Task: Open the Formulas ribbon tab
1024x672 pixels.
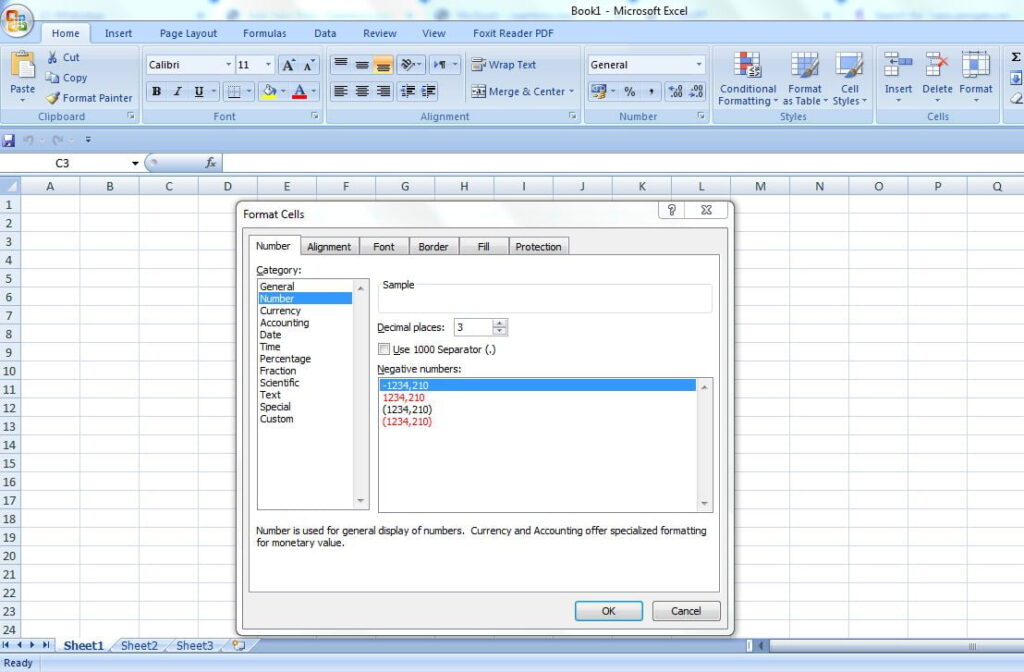Action: [264, 33]
